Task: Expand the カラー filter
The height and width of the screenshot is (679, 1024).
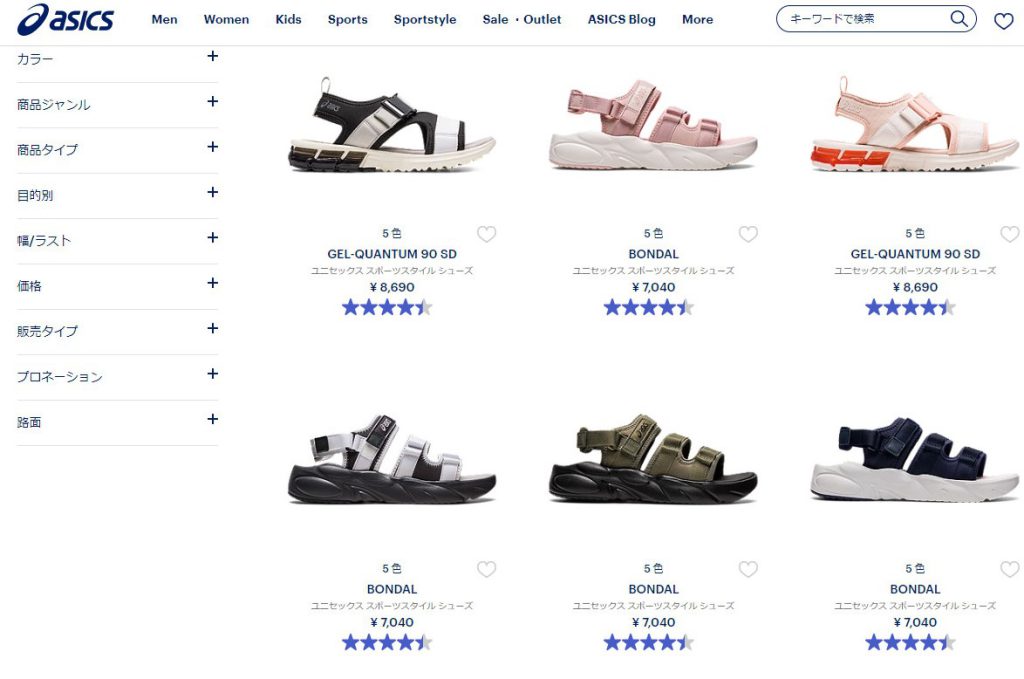Action: (x=118, y=59)
